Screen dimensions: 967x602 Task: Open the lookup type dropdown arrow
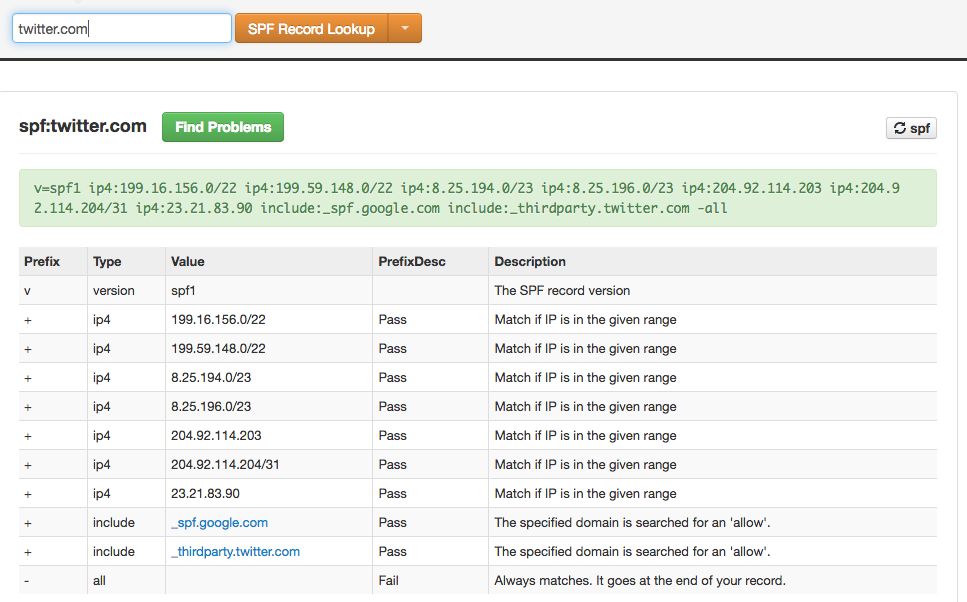(x=405, y=28)
